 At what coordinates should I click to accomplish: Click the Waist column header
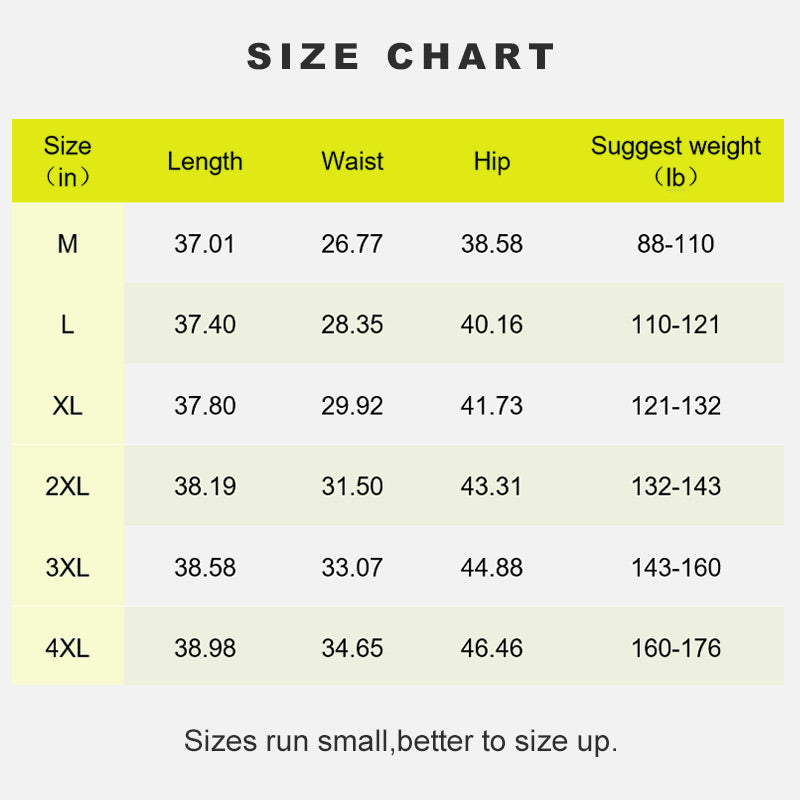(352, 161)
